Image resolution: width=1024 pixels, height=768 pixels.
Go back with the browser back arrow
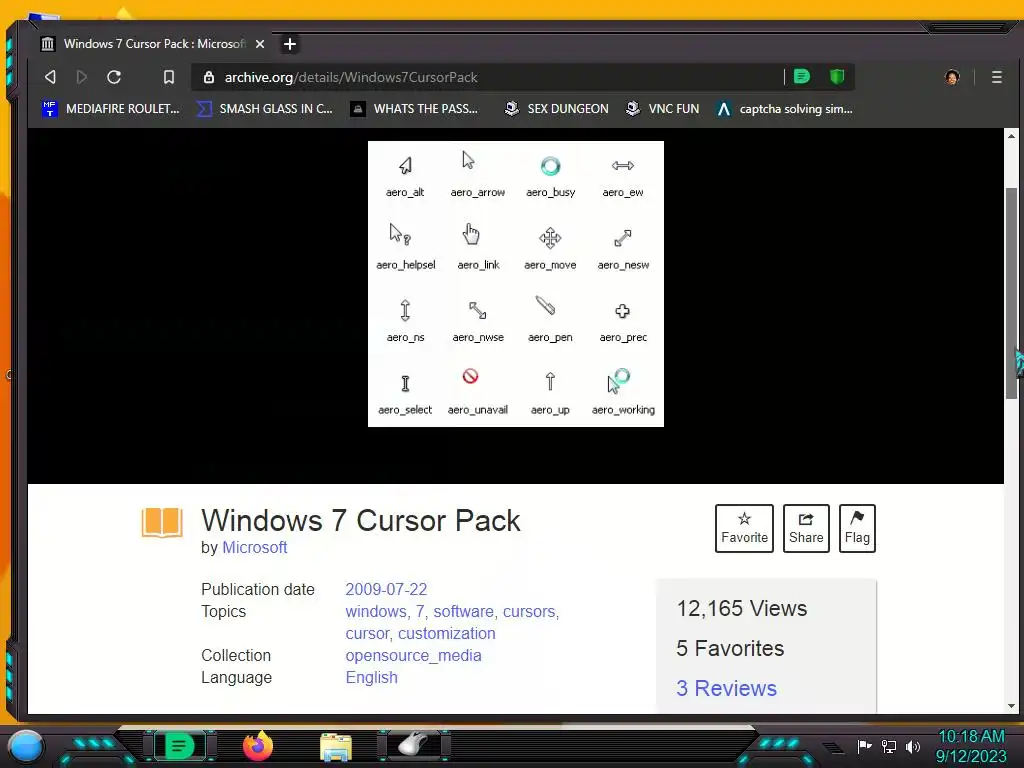click(x=50, y=77)
